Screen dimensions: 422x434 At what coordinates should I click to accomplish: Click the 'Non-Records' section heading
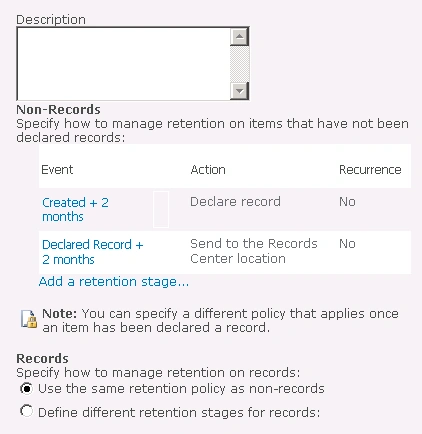click(58, 110)
